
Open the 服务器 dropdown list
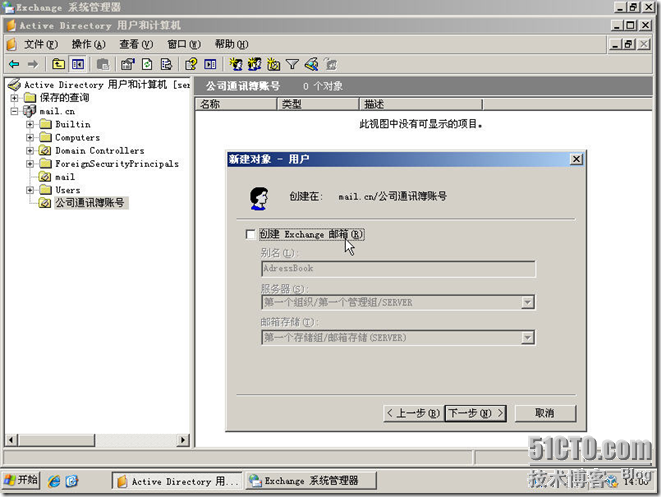tap(527, 302)
